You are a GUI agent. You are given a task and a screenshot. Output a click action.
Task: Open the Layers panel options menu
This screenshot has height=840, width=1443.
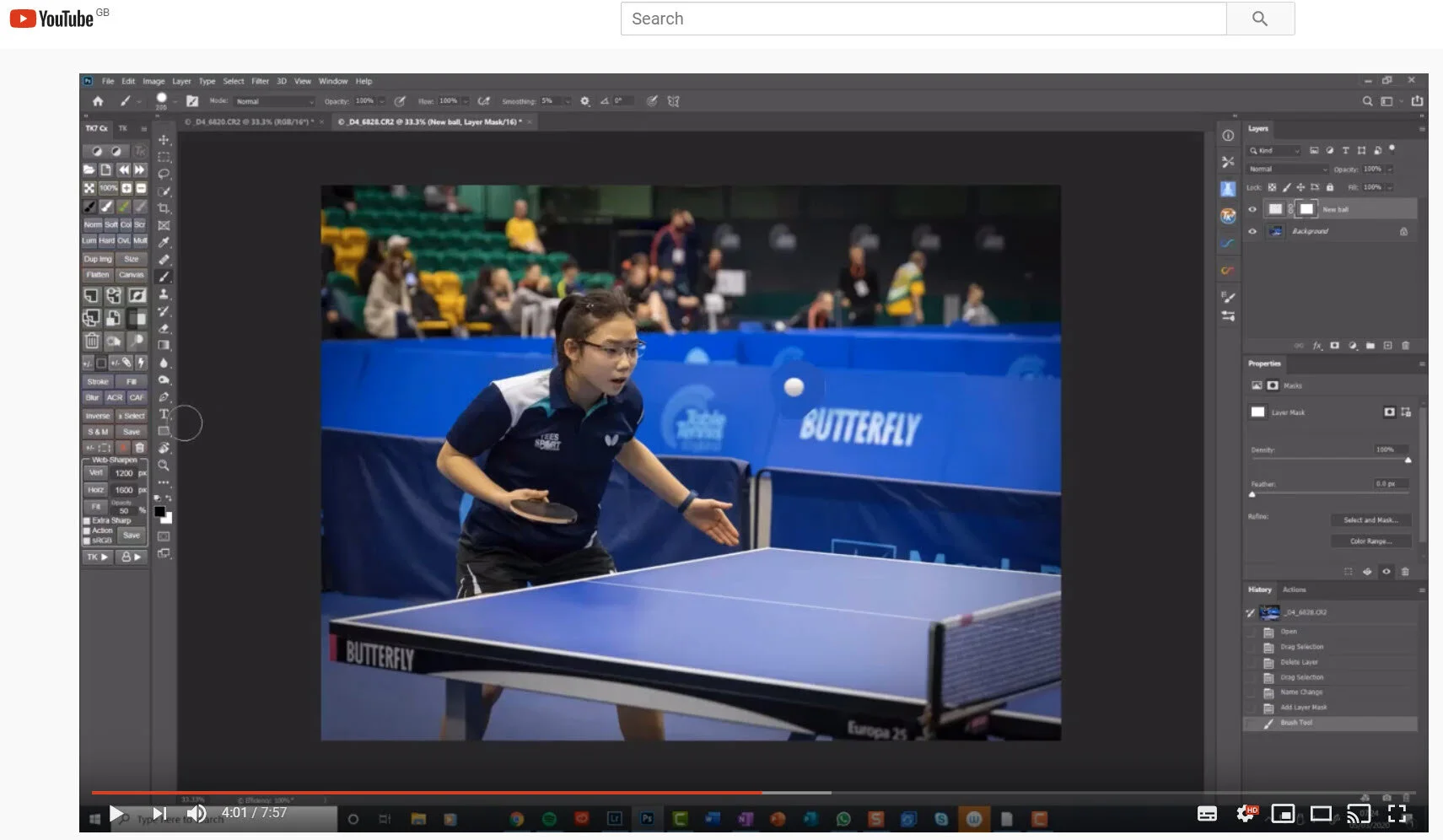(x=1422, y=129)
